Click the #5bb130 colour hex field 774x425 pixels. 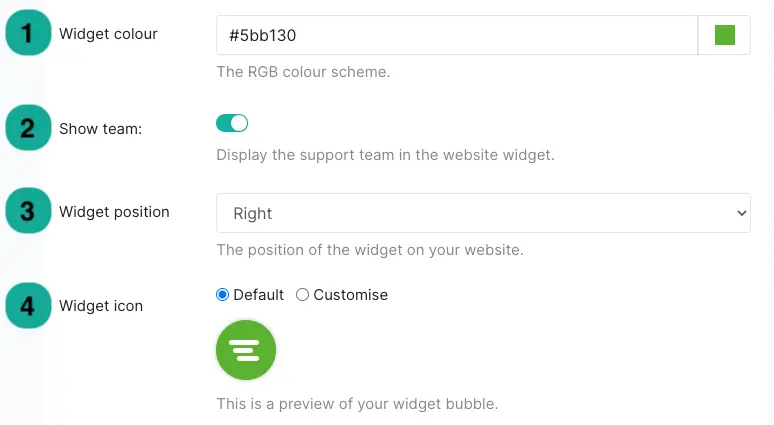457,35
